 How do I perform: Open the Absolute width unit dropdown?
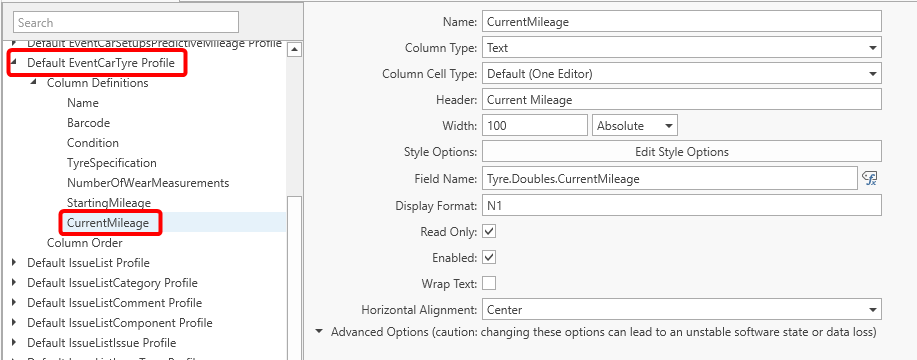[635, 126]
